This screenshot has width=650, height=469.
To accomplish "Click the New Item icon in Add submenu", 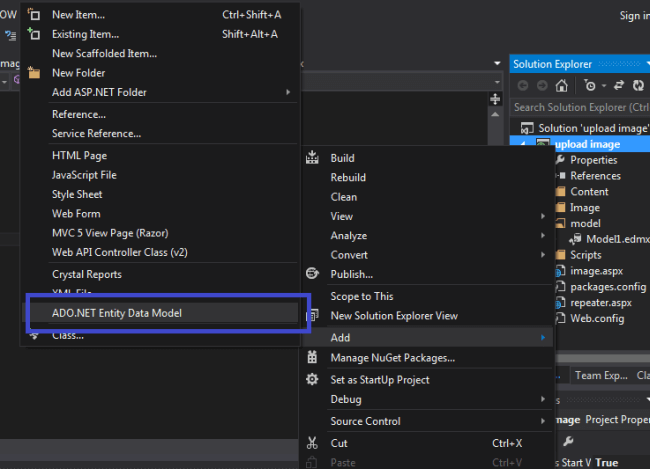I will [x=34, y=15].
